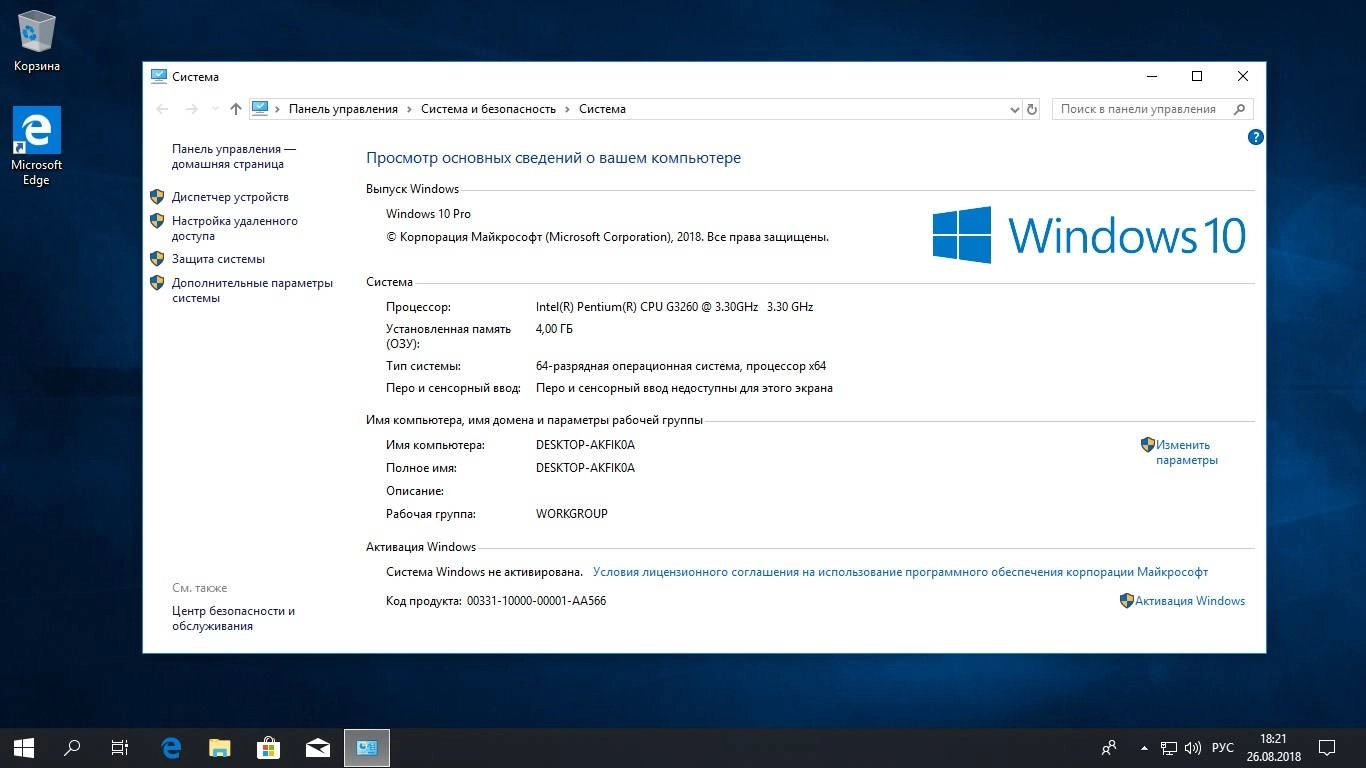
Task: Click the search magnifier in control panel search
Action: click(1240, 109)
